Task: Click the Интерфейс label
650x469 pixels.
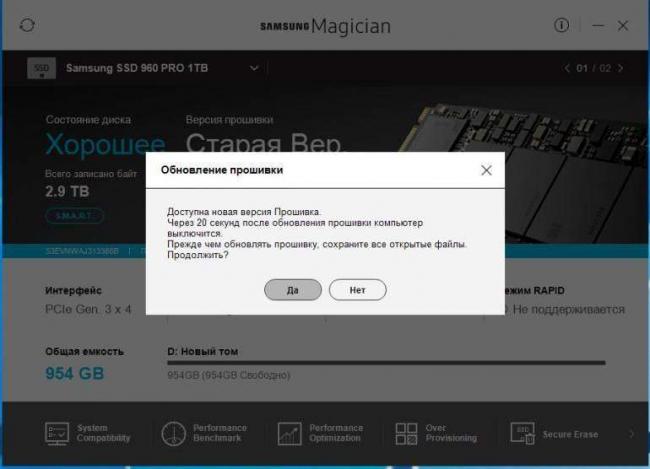Action: [x=73, y=291]
